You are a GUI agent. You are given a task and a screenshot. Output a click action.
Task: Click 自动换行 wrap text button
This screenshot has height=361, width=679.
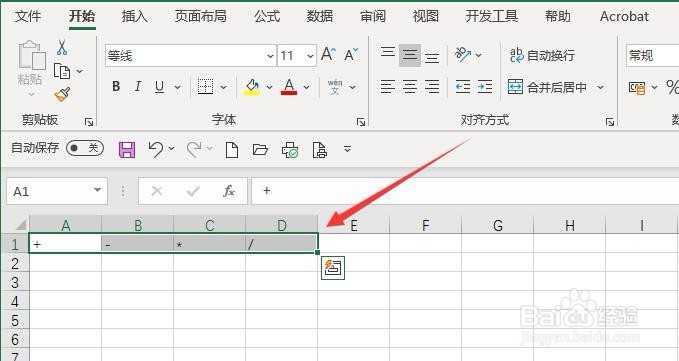coord(542,55)
